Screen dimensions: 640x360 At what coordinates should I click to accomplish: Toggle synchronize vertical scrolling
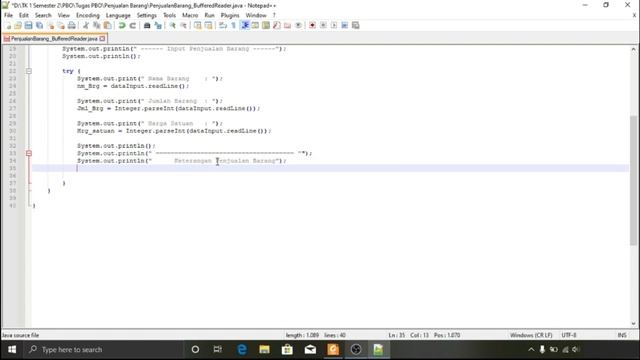pyautogui.click(x=198, y=25)
